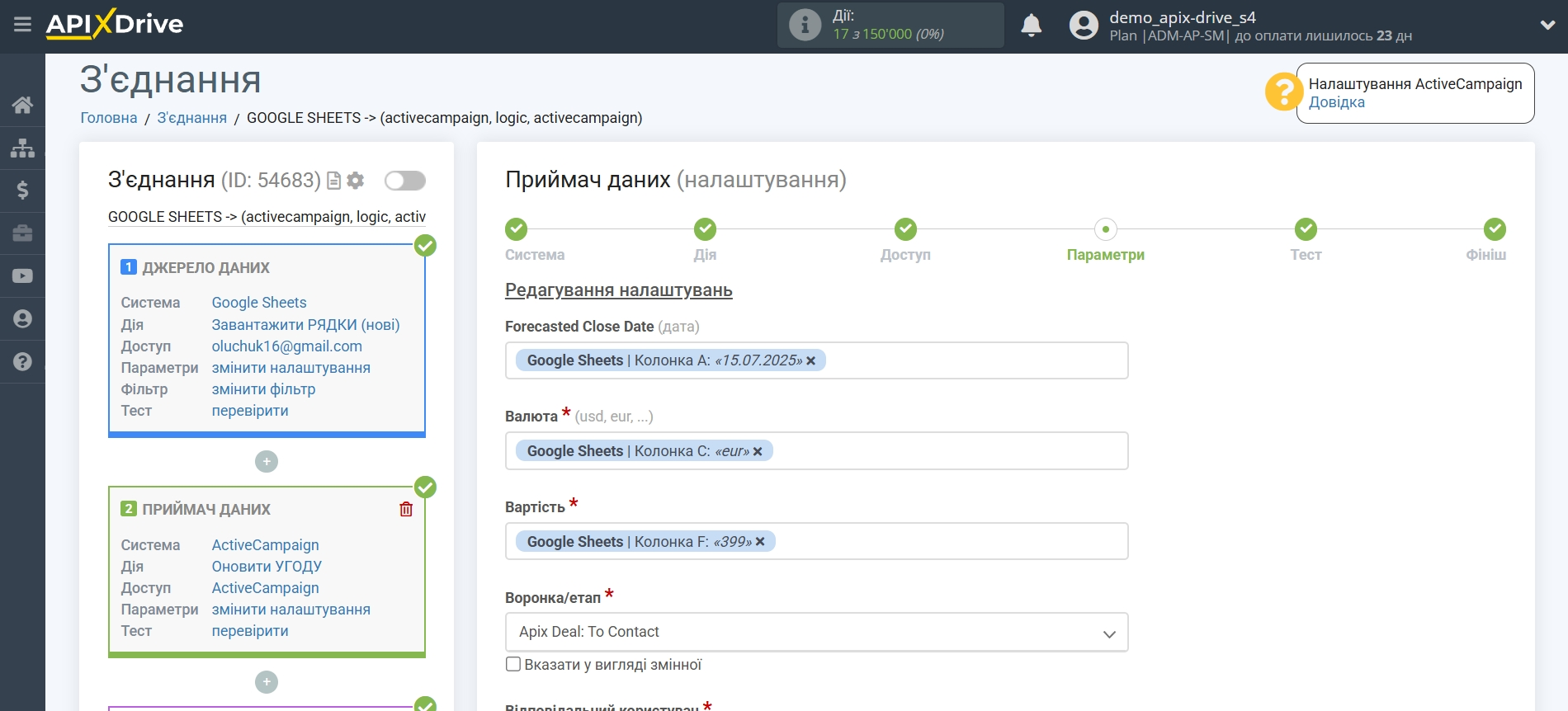1568x711 pixels.
Task: Go to home icon in sidebar
Action: tap(22, 105)
